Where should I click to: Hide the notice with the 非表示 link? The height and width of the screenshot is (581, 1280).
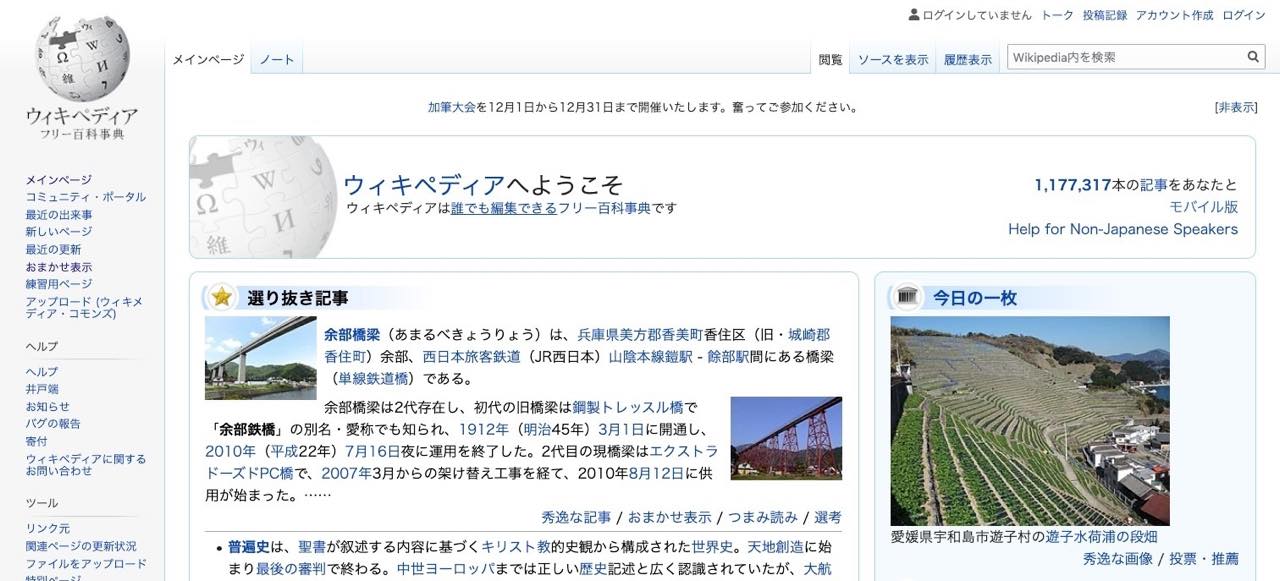[x=1236, y=107]
